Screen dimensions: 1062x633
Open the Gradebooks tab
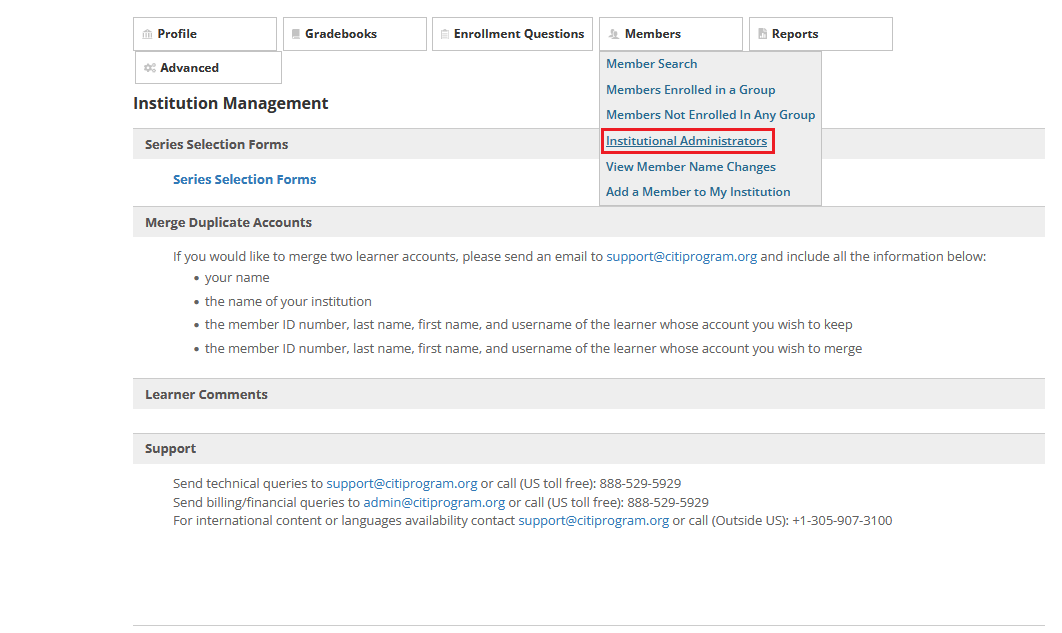click(355, 34)
